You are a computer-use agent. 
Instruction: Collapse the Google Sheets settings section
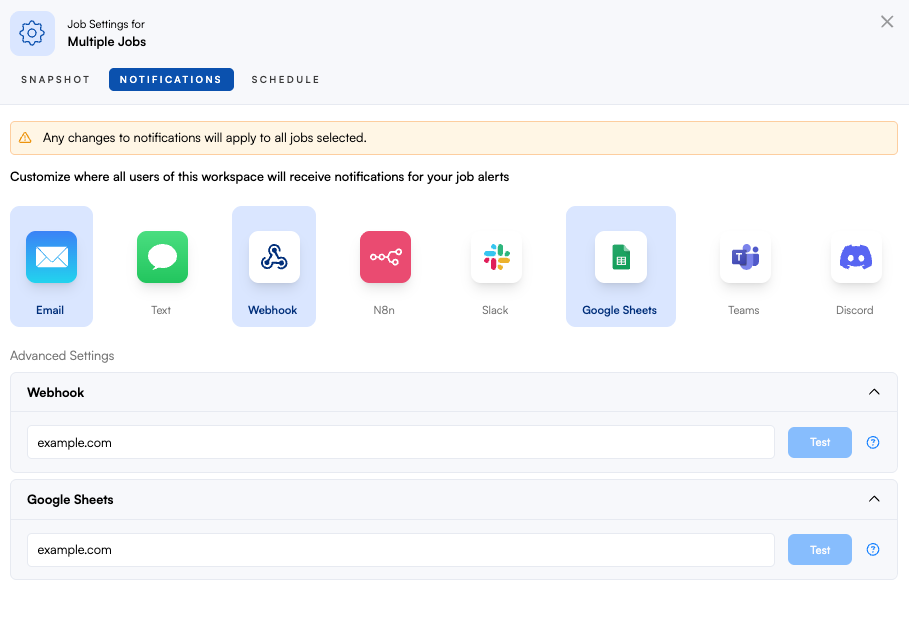tap(874, 499)
